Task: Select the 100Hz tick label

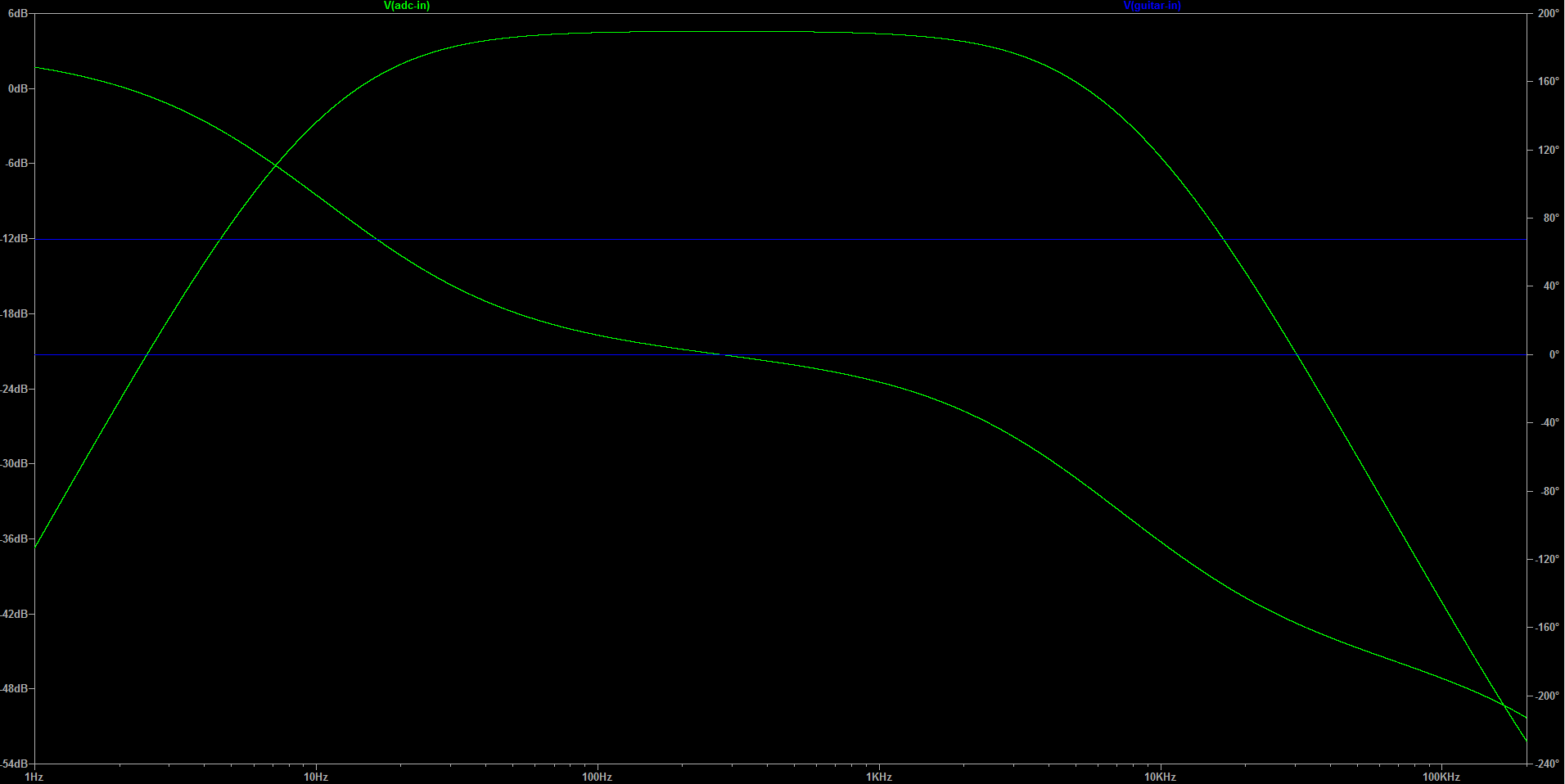Action: (x=598, y=777)
